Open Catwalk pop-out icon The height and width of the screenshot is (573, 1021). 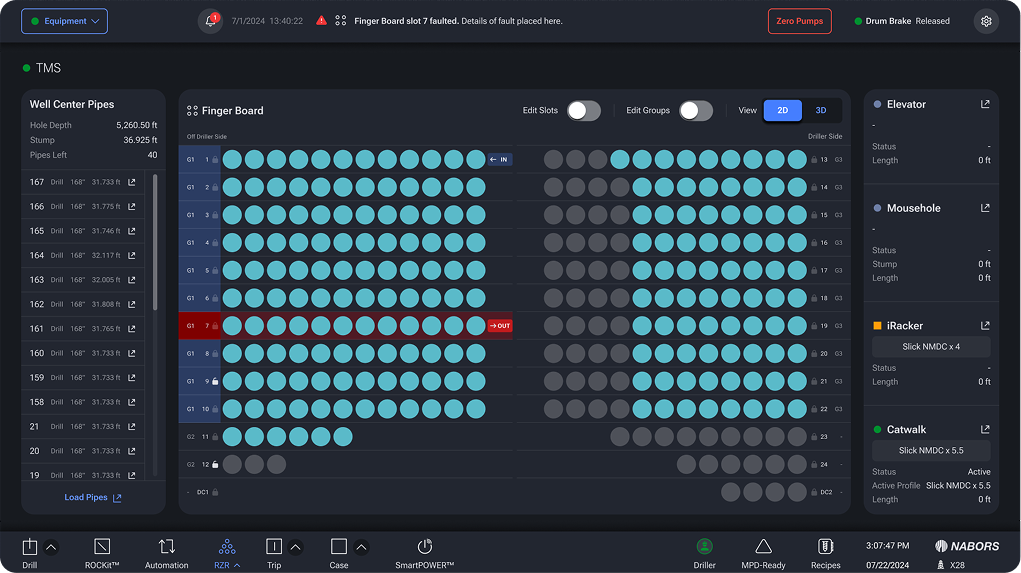click(x=985, y=430)
